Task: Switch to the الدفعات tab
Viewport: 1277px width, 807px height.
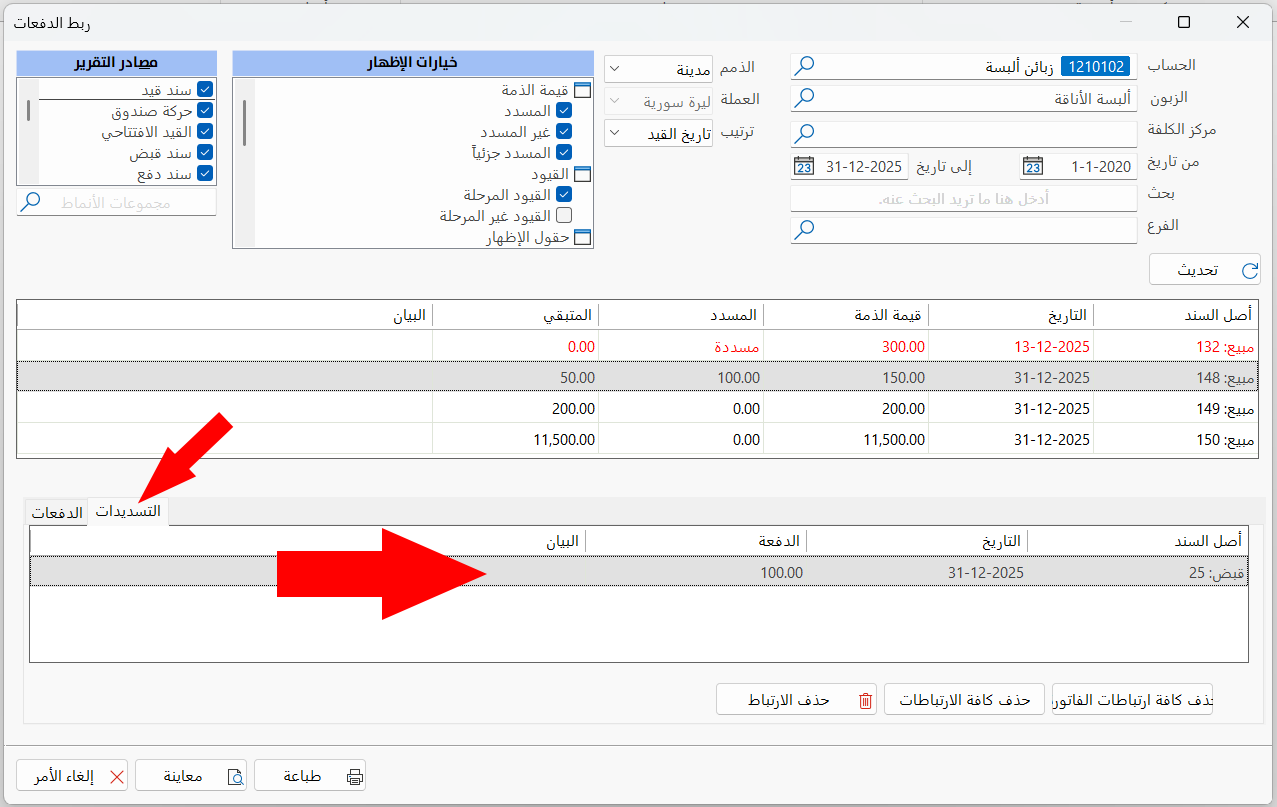Action: click(x=57, y=510)
